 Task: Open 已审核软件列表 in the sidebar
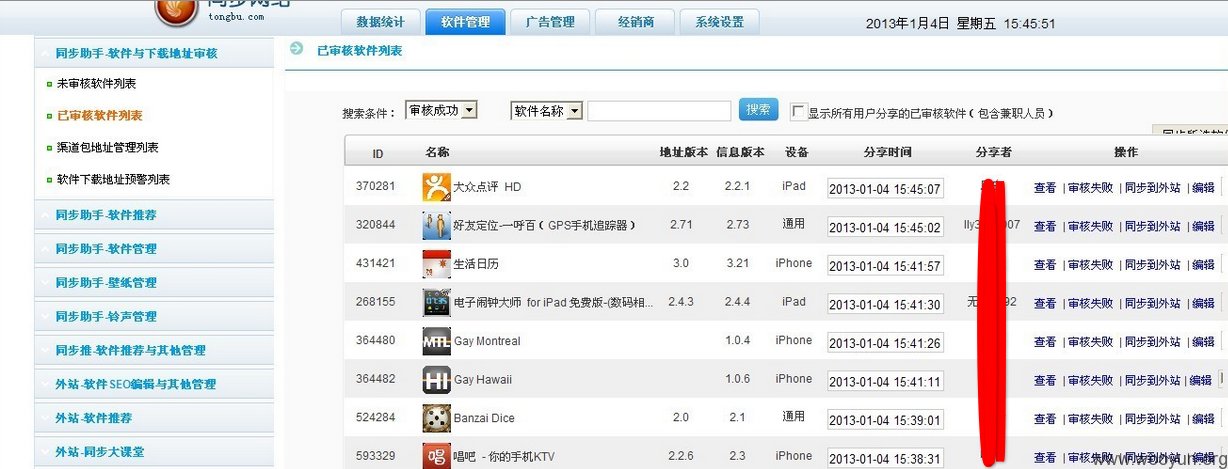[99, 116]
